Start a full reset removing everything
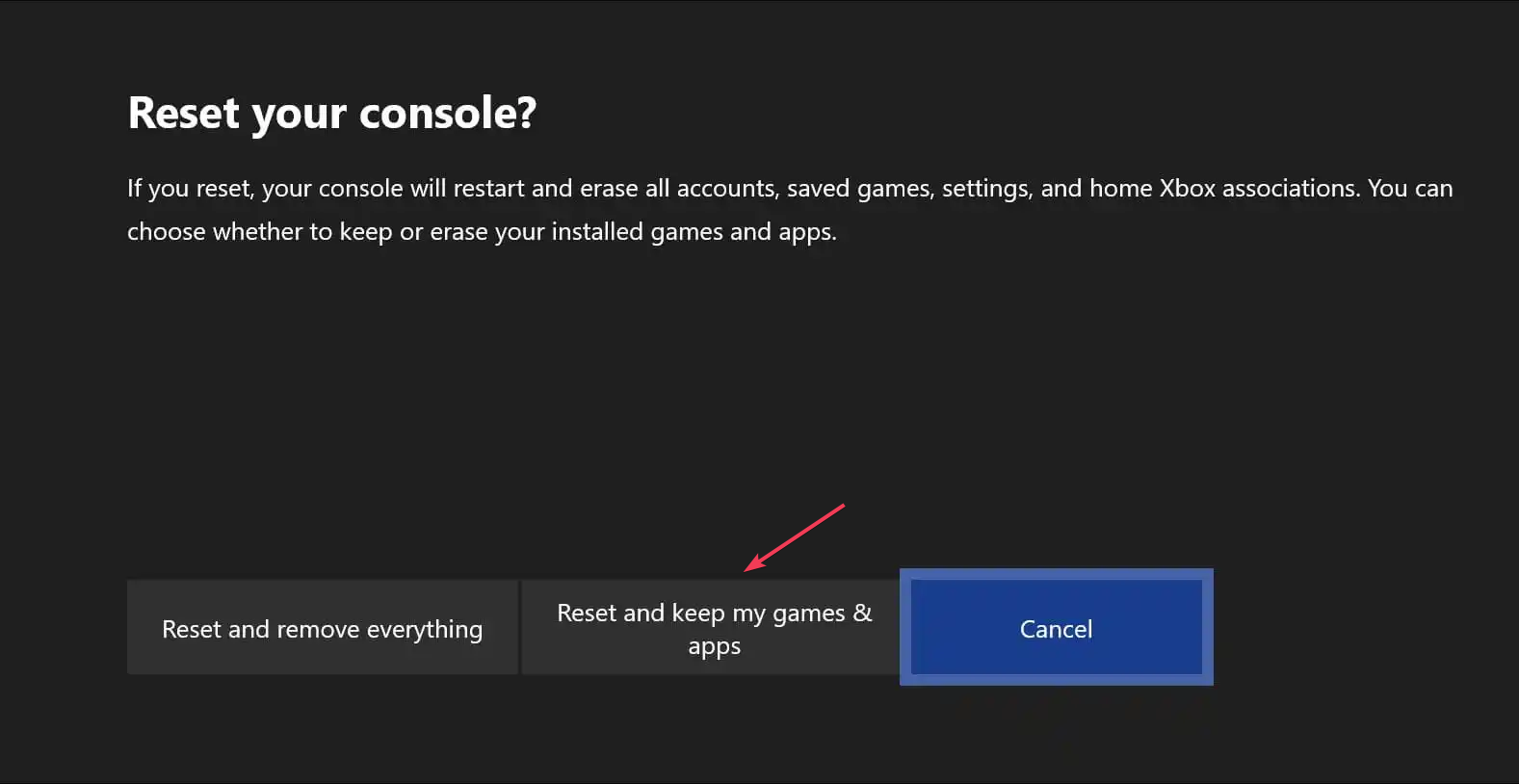 tap(323, 628)
